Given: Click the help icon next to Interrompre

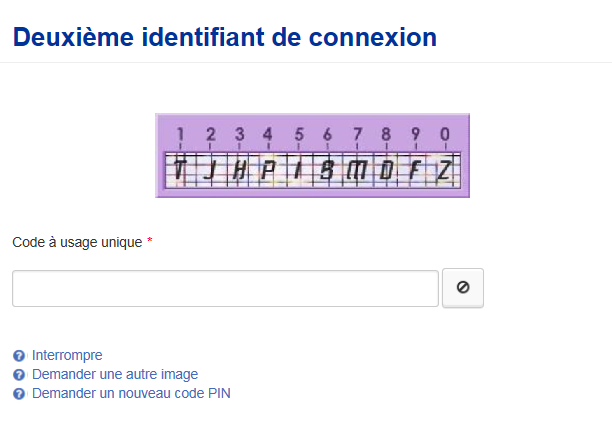Looking at the screenshot, I should [x=19, y=356].
